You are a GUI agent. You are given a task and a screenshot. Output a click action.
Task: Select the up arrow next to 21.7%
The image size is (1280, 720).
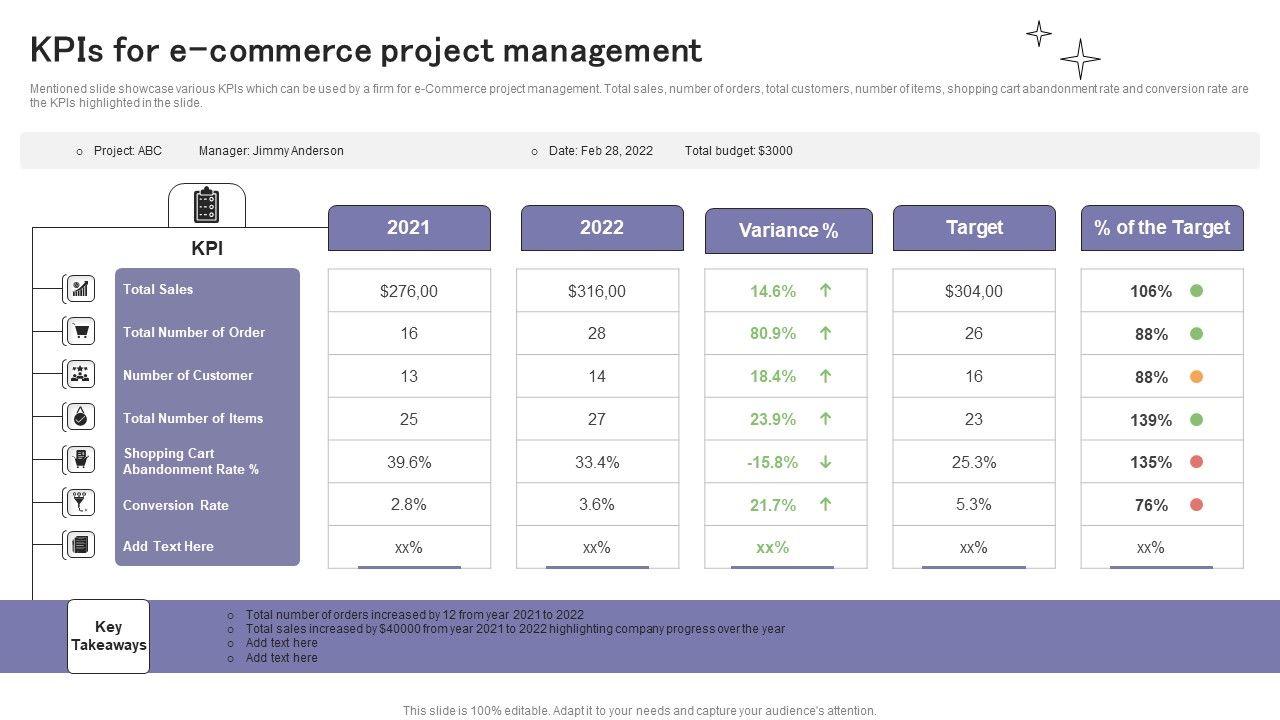point(826,505)
